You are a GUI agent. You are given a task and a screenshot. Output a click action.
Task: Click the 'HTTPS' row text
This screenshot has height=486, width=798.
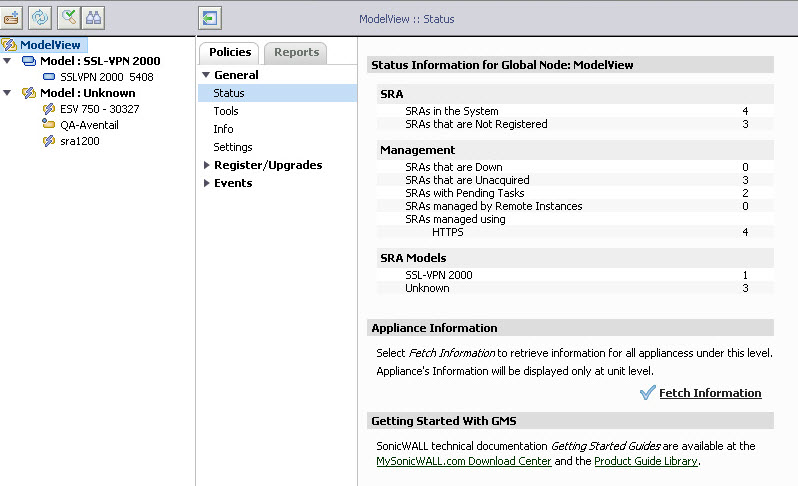point(447,232)
